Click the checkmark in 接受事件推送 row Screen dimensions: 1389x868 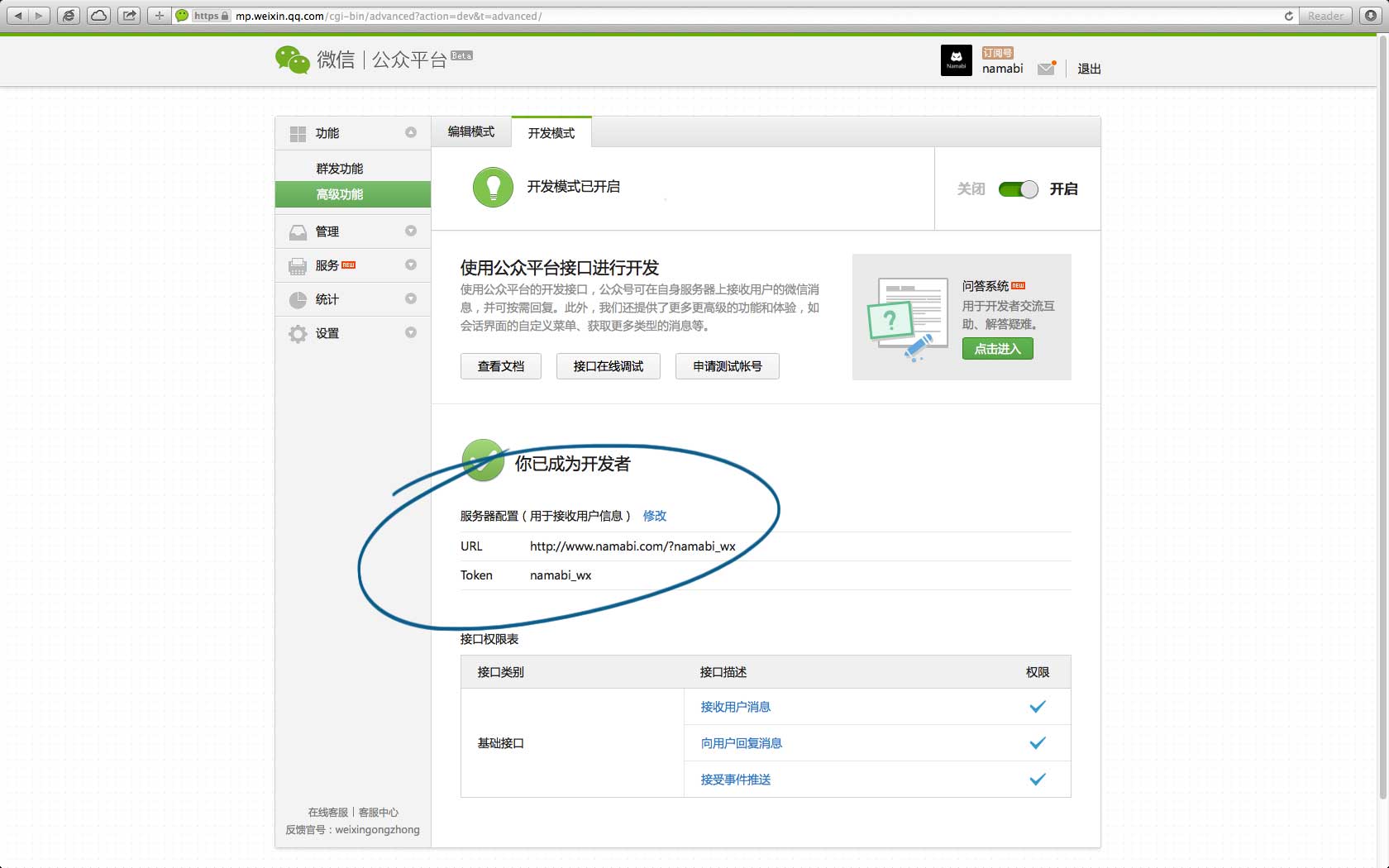click(1038, 780)
